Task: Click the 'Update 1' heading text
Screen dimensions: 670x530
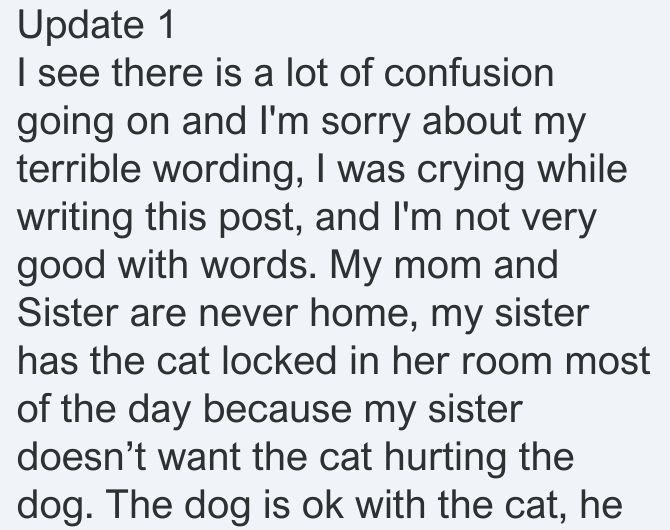Action: click(96, 26)
